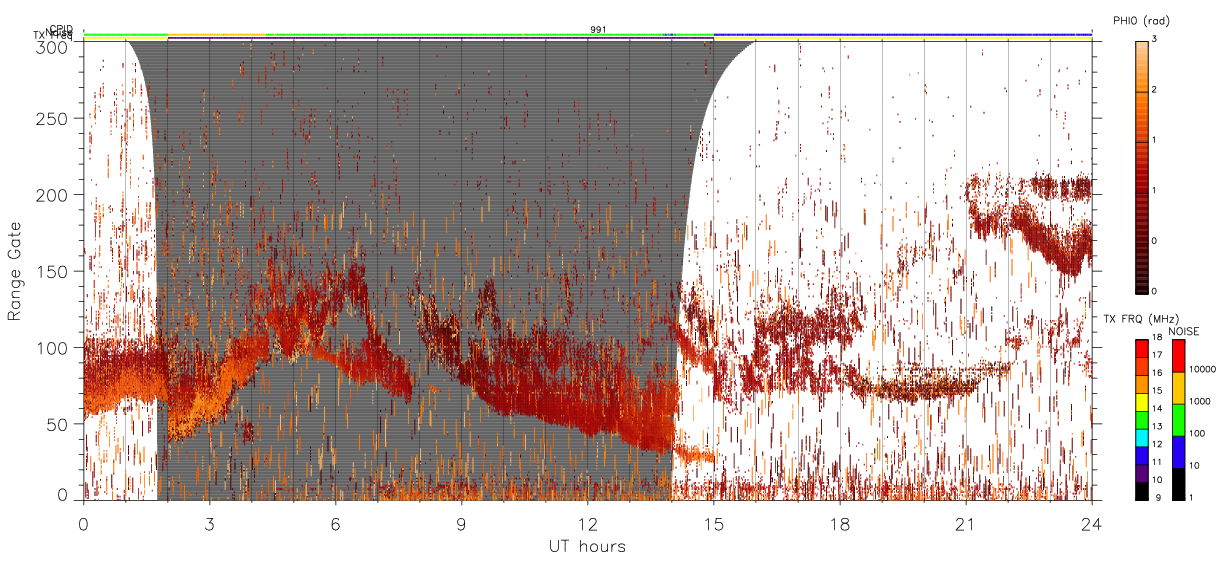
Task: Select the yellow NOISE swatch between 1000 and 10000
Action: 1179,388
